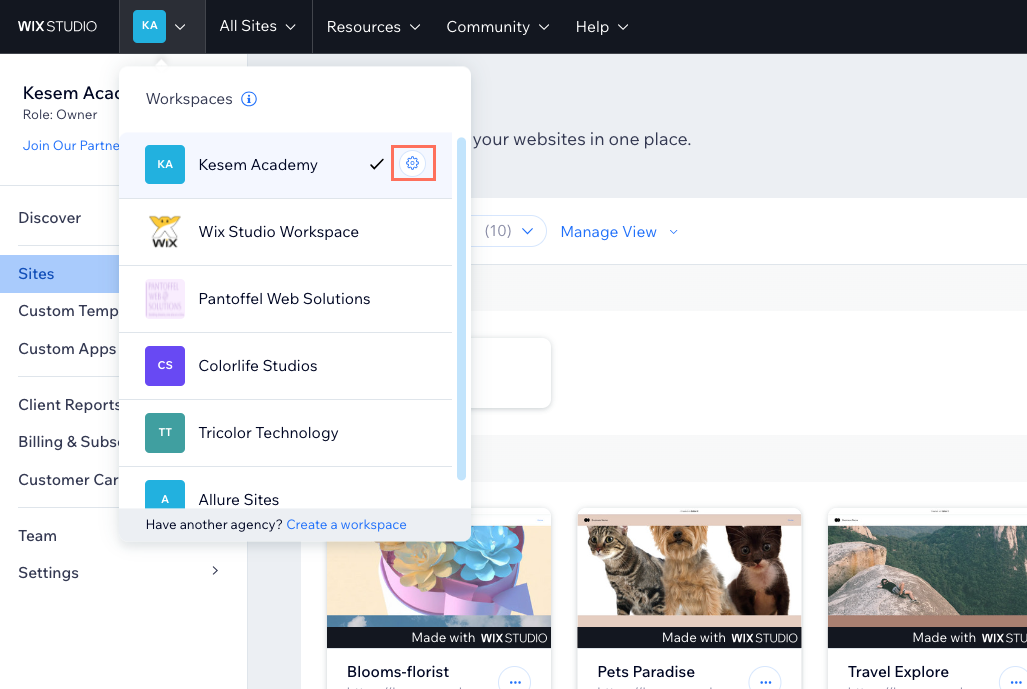Open Discover in the sidebar
This screenshot has height=689, width=1027.
pos(50,217)
